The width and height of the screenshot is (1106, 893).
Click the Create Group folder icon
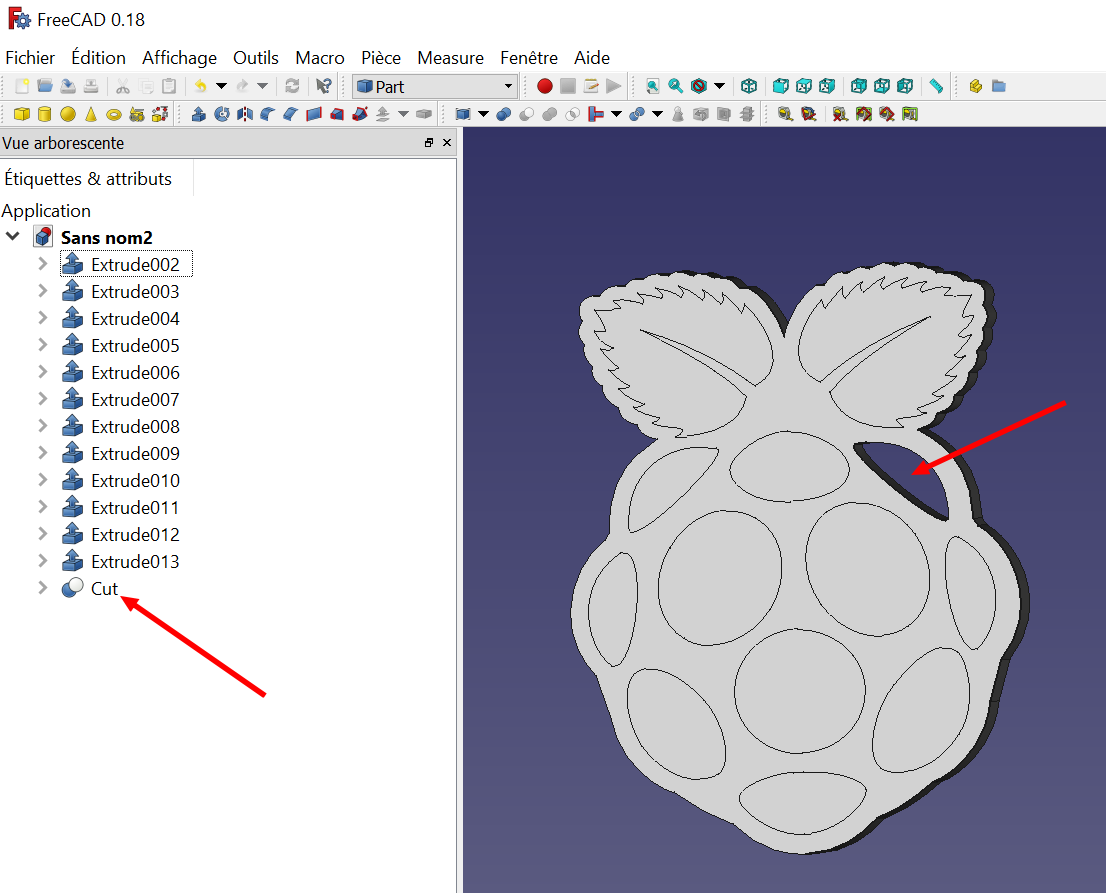pyautogui.click(x=999, y=86)
